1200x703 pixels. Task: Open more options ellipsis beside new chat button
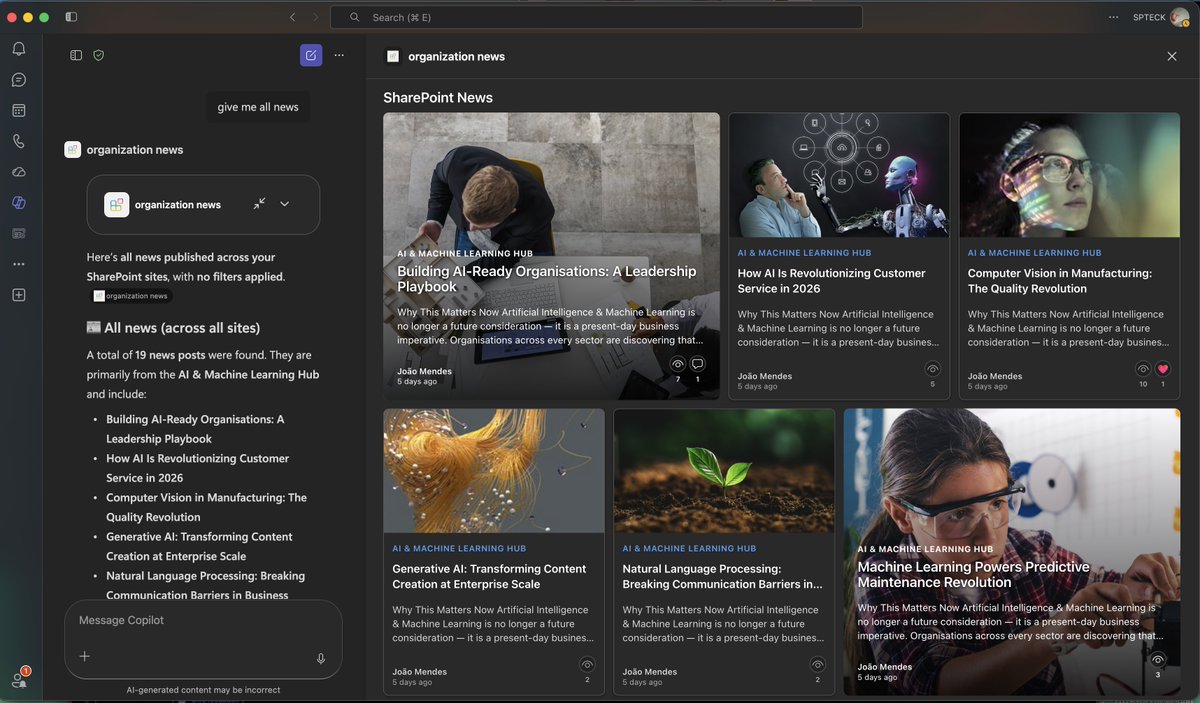tap(339, 55)
